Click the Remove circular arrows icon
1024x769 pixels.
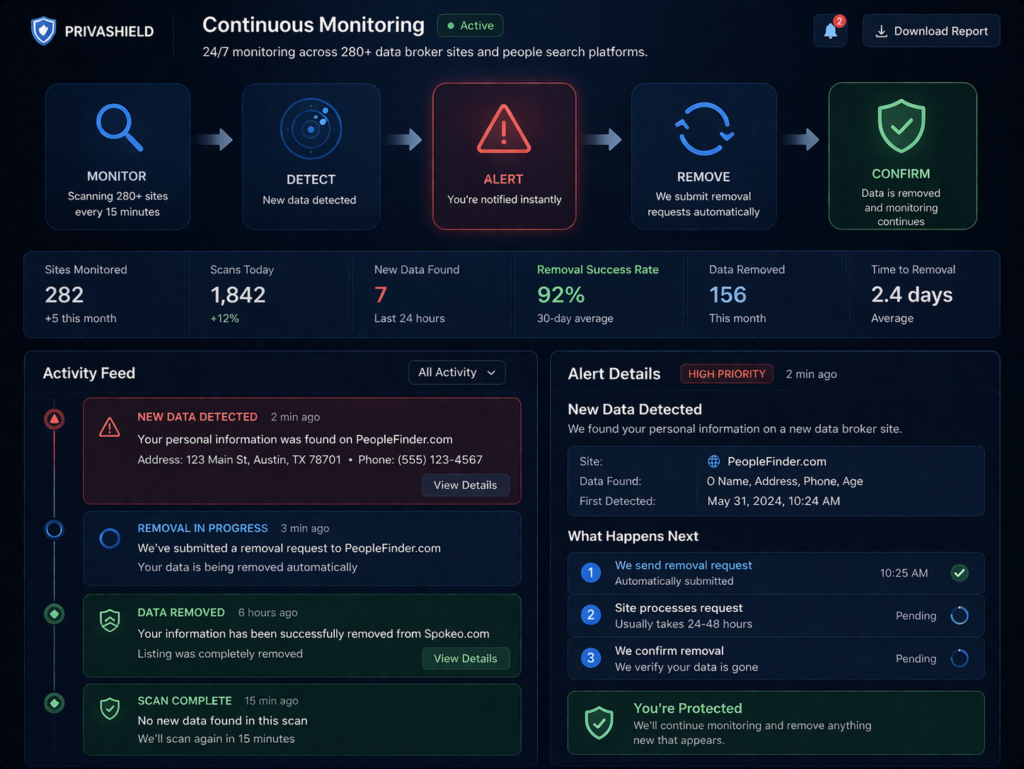point(703,127)
